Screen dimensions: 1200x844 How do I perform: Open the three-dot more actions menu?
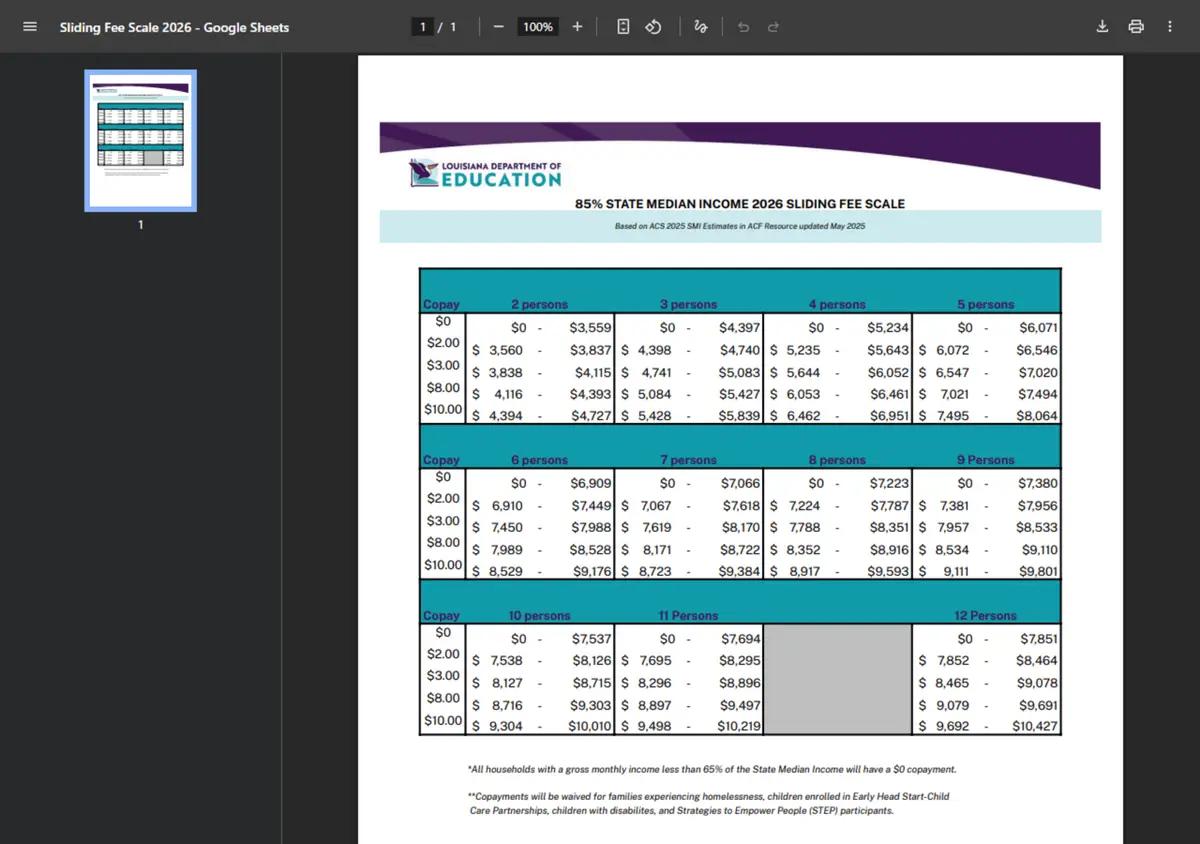[1170, 27]
